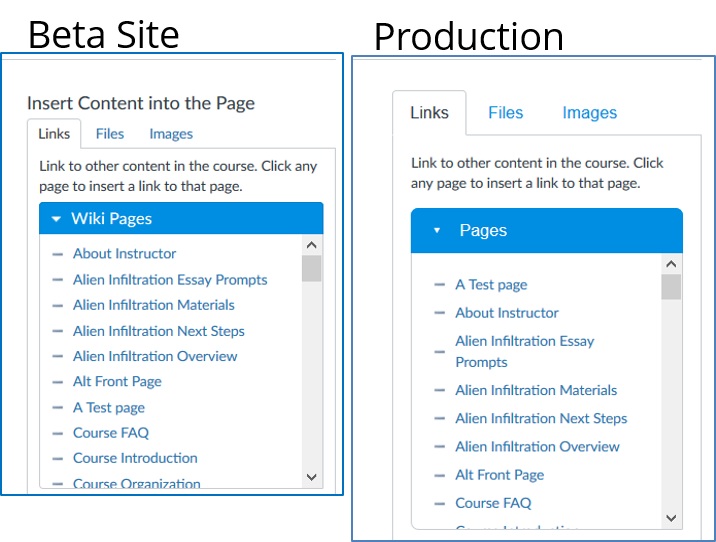Insert Alien Infiltration Essay Prompts link, left list
Viewport: 716px width, 542px height.
(x=170, y=280)
